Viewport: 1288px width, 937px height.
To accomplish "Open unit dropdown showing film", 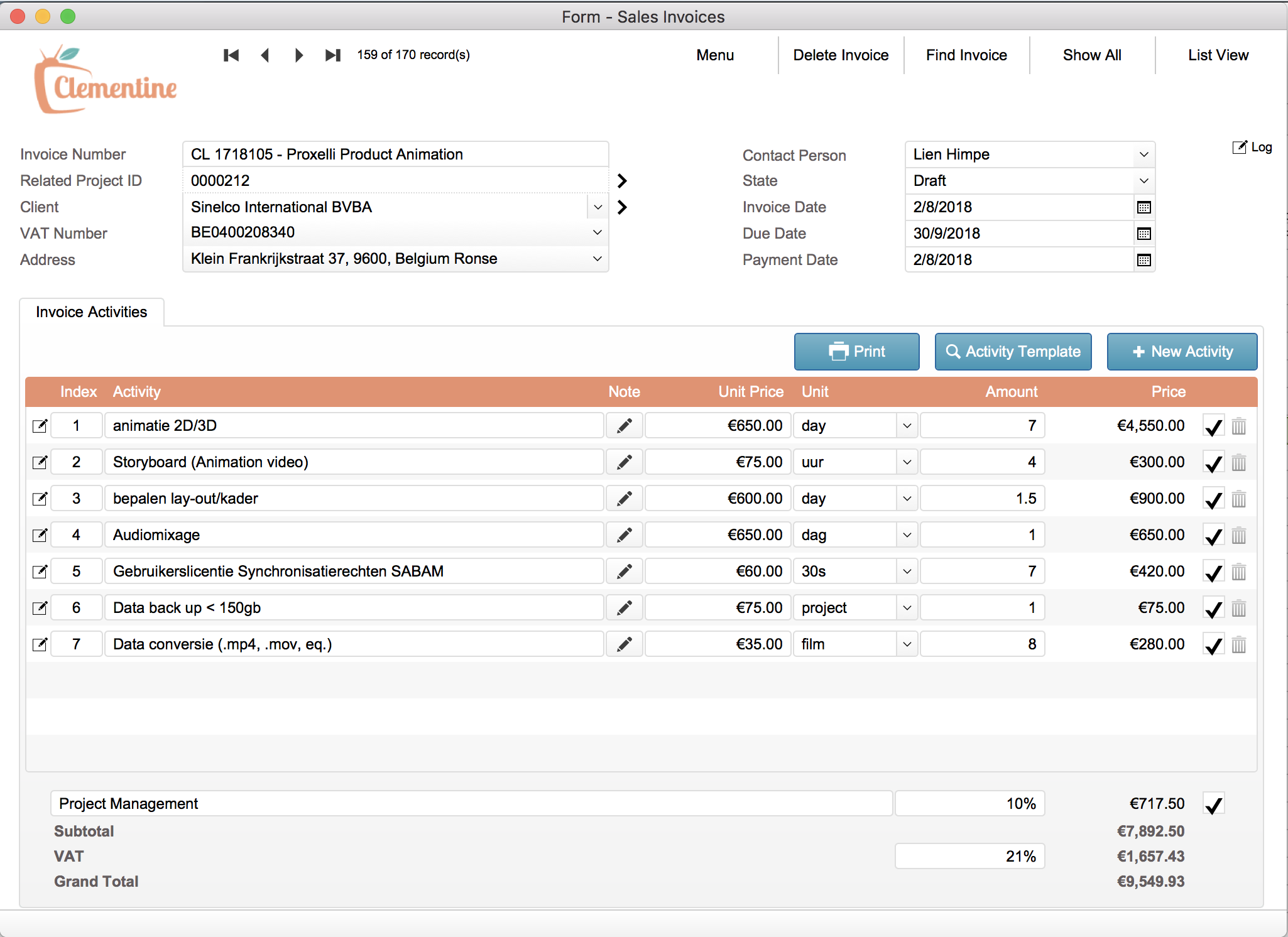I will pyautogui.click(x=907, y=644).
